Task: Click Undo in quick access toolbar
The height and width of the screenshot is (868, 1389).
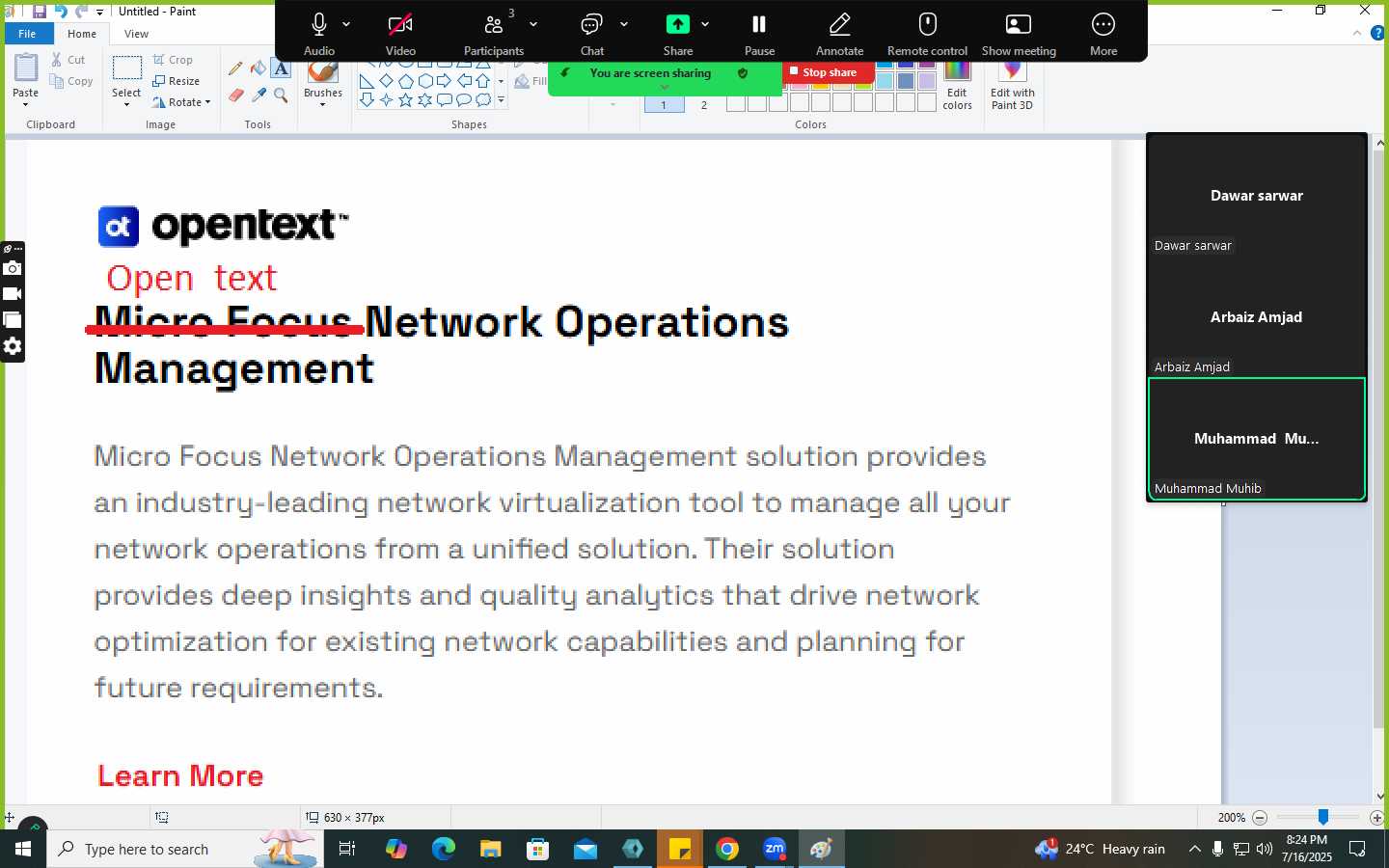Action: tap(61, 12)
